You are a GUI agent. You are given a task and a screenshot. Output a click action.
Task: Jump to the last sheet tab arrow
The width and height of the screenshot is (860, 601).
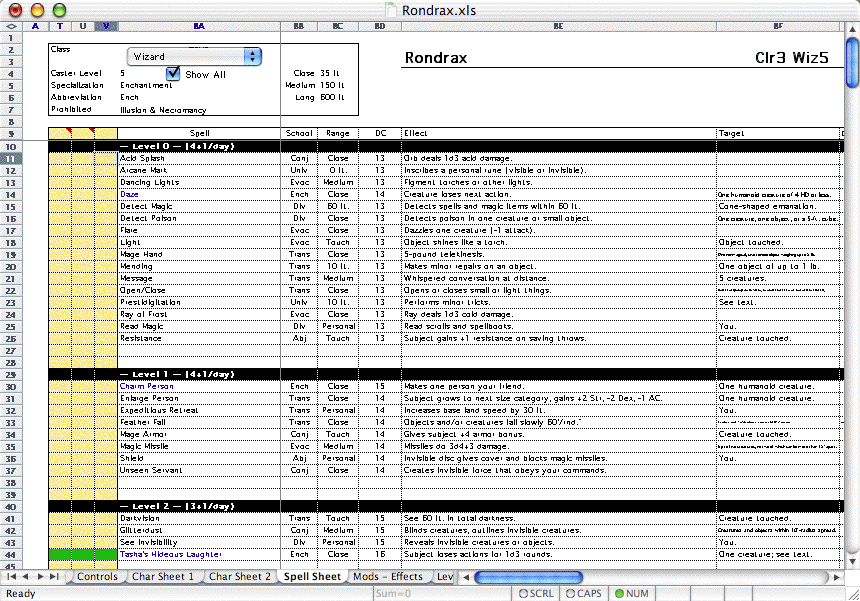coord(54,577)
